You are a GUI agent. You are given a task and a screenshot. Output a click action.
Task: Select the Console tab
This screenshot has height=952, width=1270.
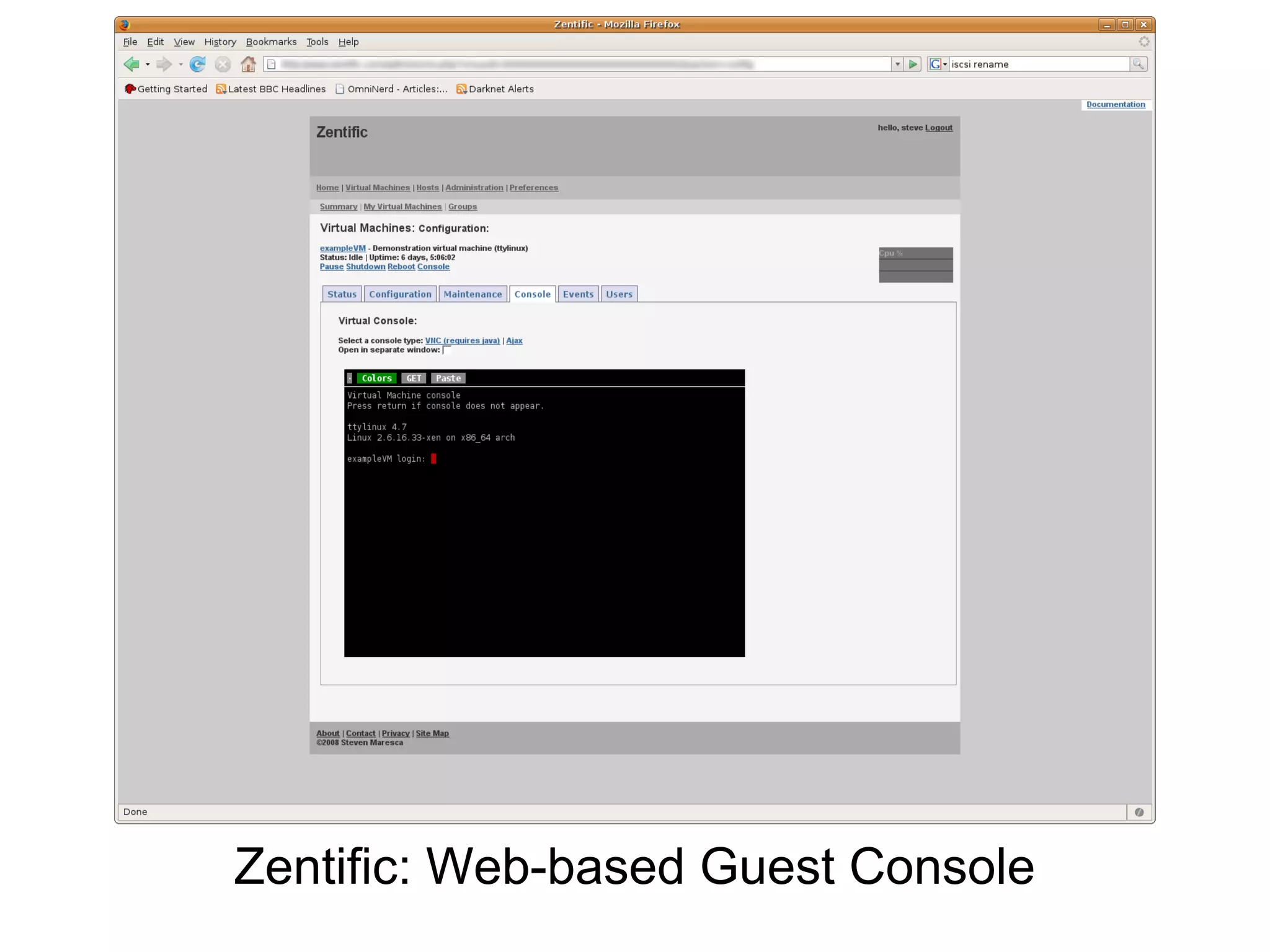pyautogui.click(x=533, y=294)
